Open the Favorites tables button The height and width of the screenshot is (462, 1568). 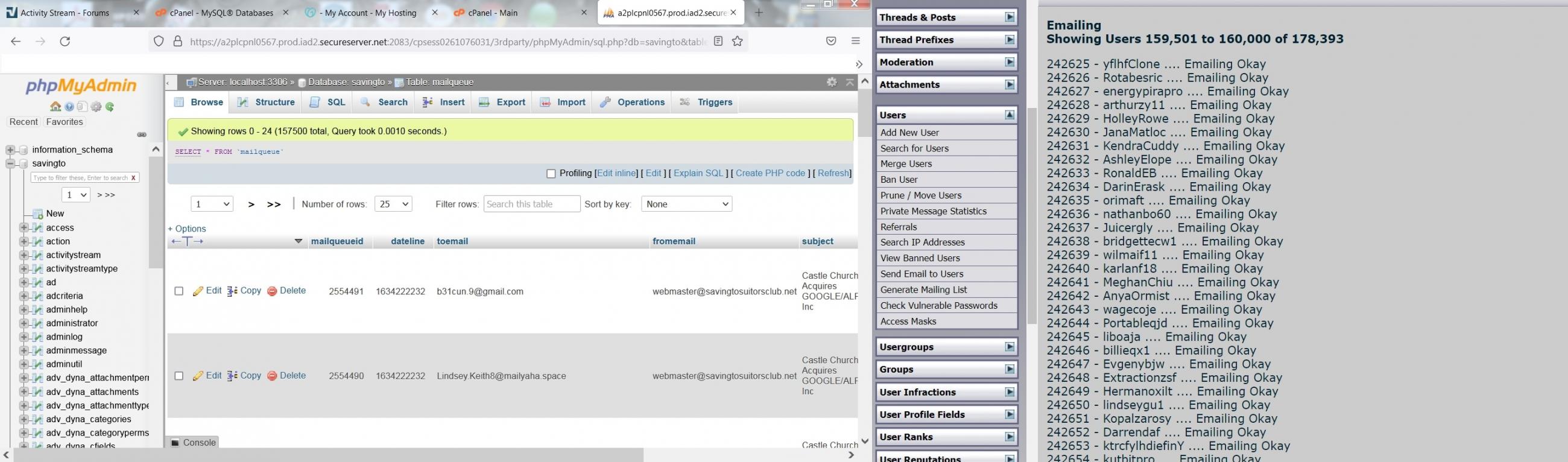[x=65, y=122]
